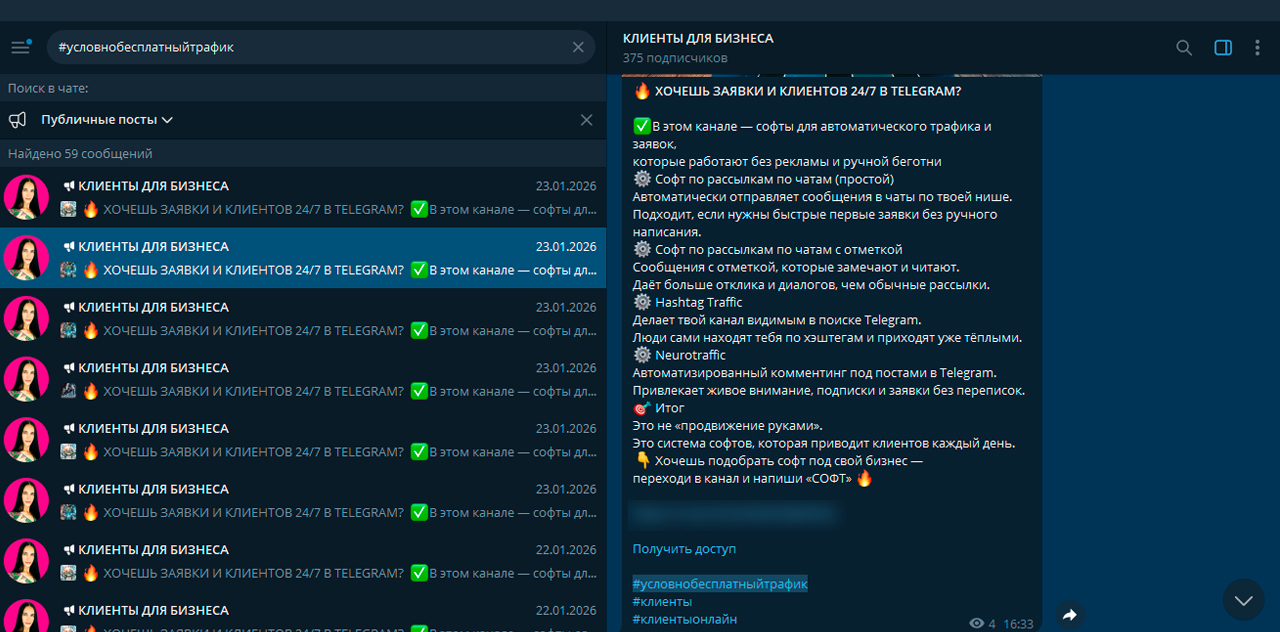Open the highlighted search result row
This screenshot has height=632, width=1280.
(x=302, y=258)
